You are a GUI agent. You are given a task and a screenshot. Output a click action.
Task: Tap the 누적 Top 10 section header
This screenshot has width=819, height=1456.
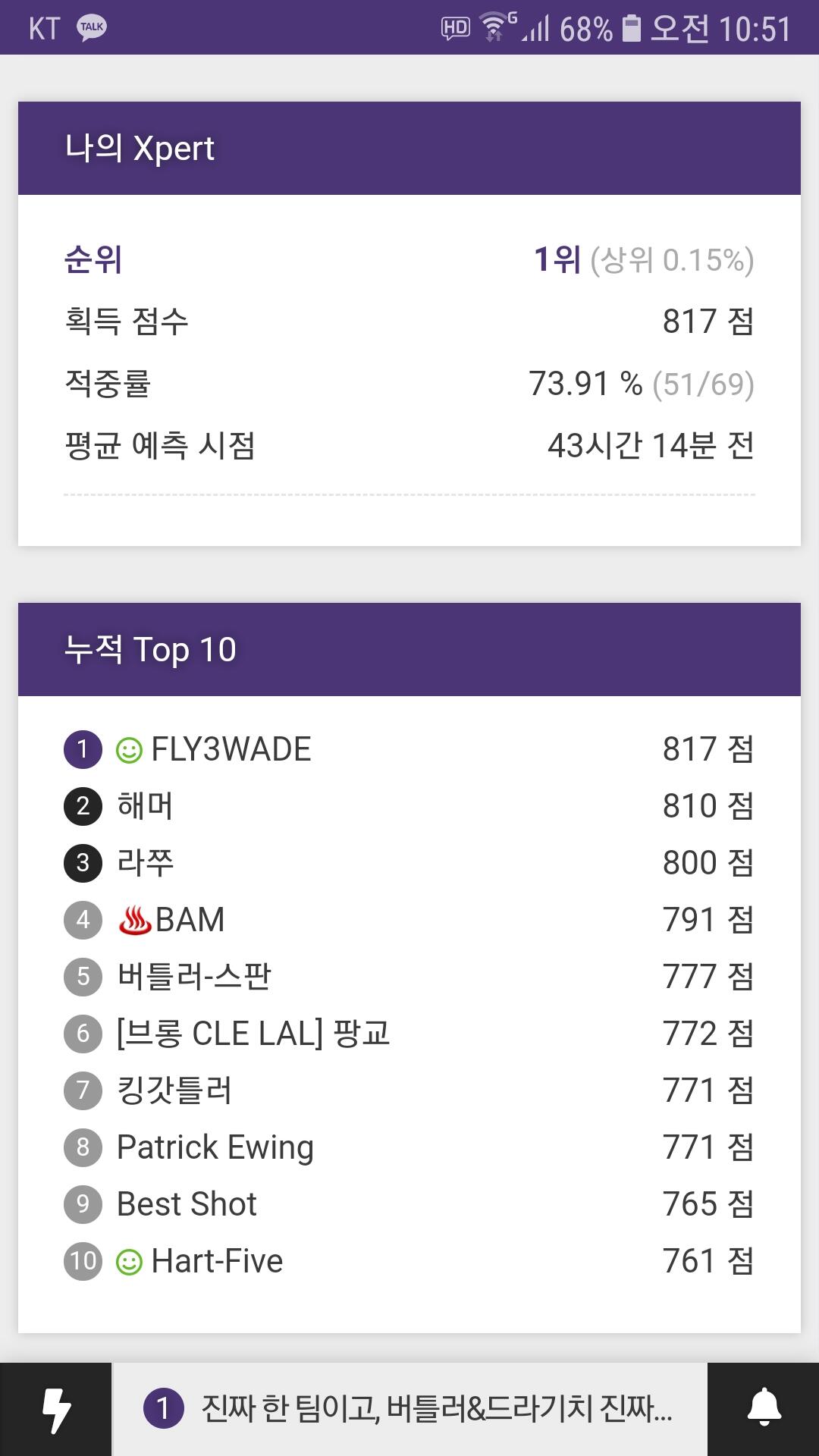[409, 649]
